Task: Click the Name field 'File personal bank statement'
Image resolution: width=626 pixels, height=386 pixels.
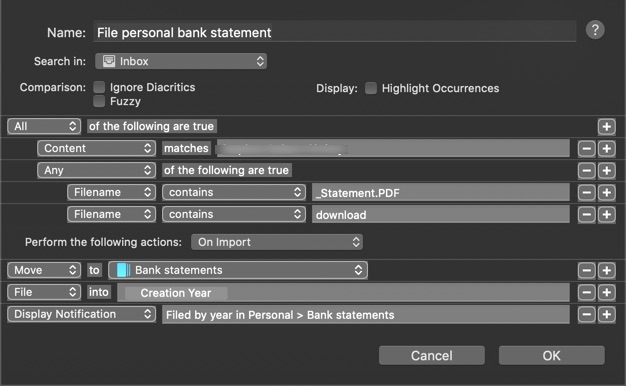Action: 335,32
